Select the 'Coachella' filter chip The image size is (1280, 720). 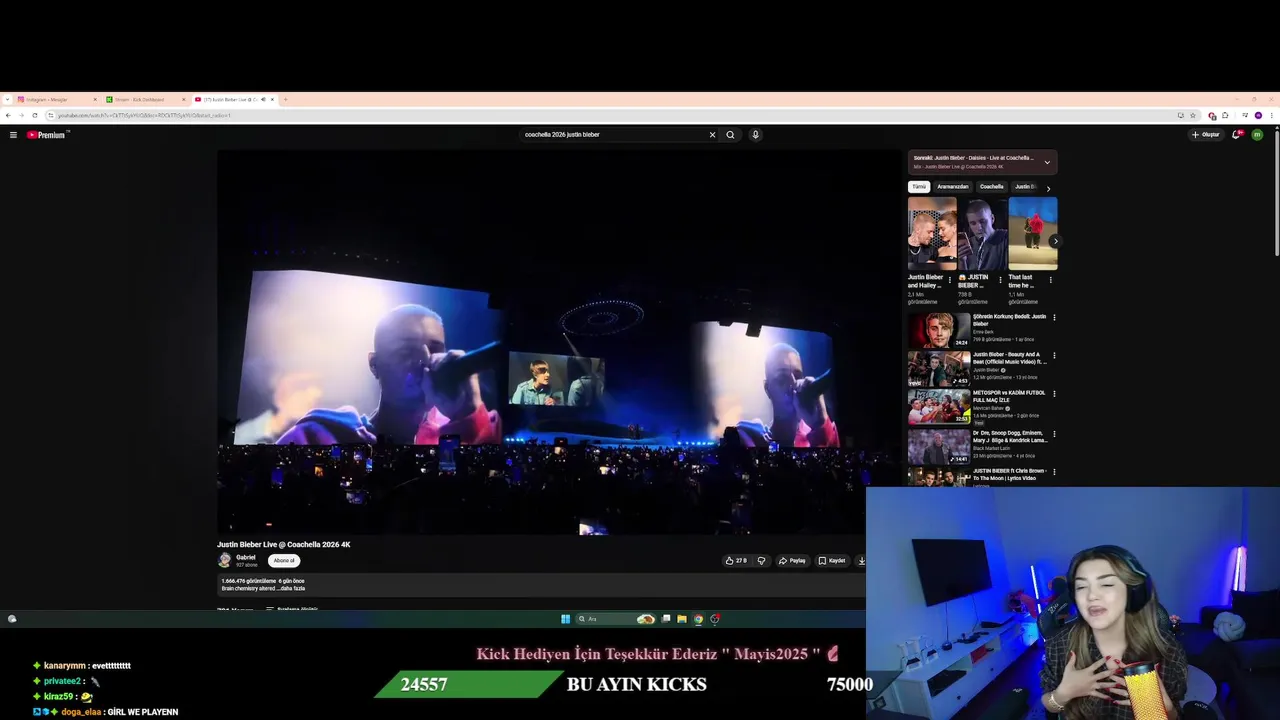coord(991,187)
